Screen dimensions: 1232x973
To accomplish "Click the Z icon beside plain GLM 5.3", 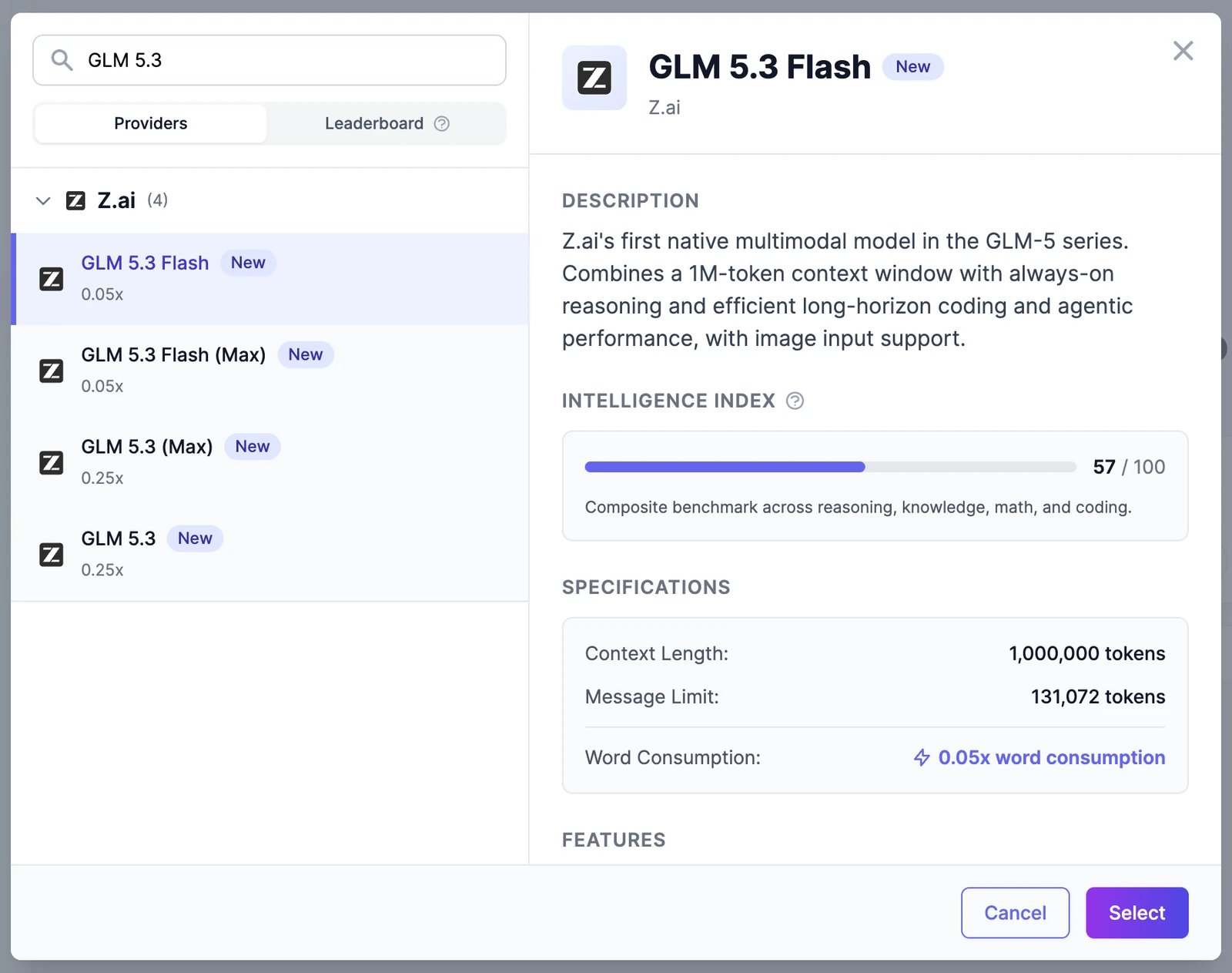I will [52, 555].
